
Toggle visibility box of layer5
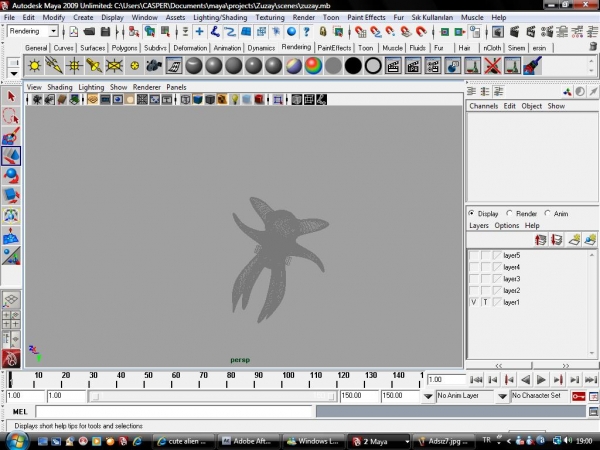click(x=474, y=255)
